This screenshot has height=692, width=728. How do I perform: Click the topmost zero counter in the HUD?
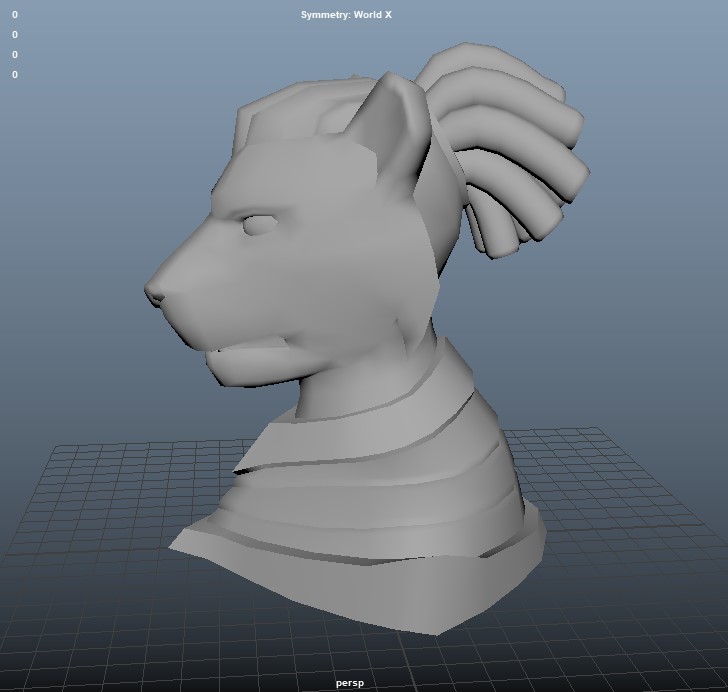click(15, 15)
